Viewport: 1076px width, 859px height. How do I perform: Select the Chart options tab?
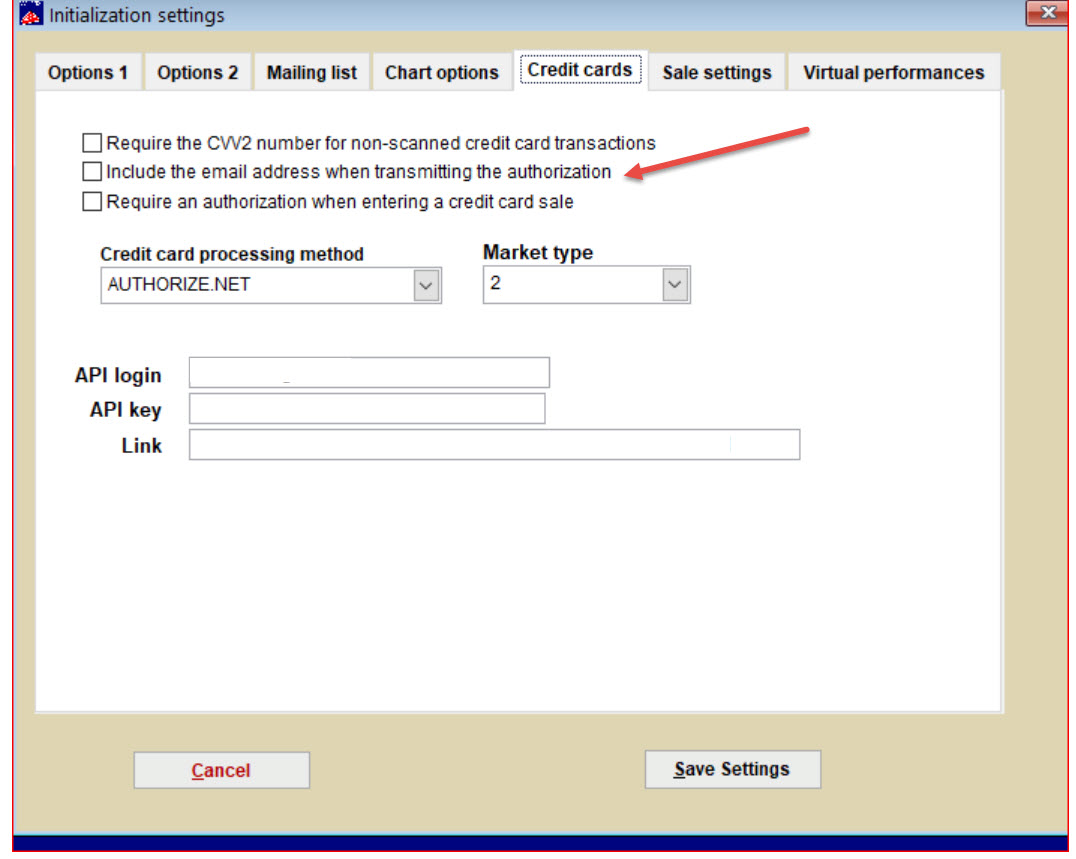click(441, 73)
